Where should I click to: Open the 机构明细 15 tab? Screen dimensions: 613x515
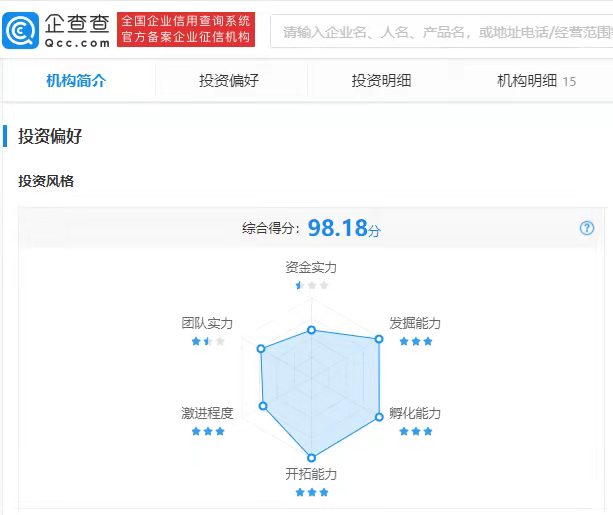536,81
